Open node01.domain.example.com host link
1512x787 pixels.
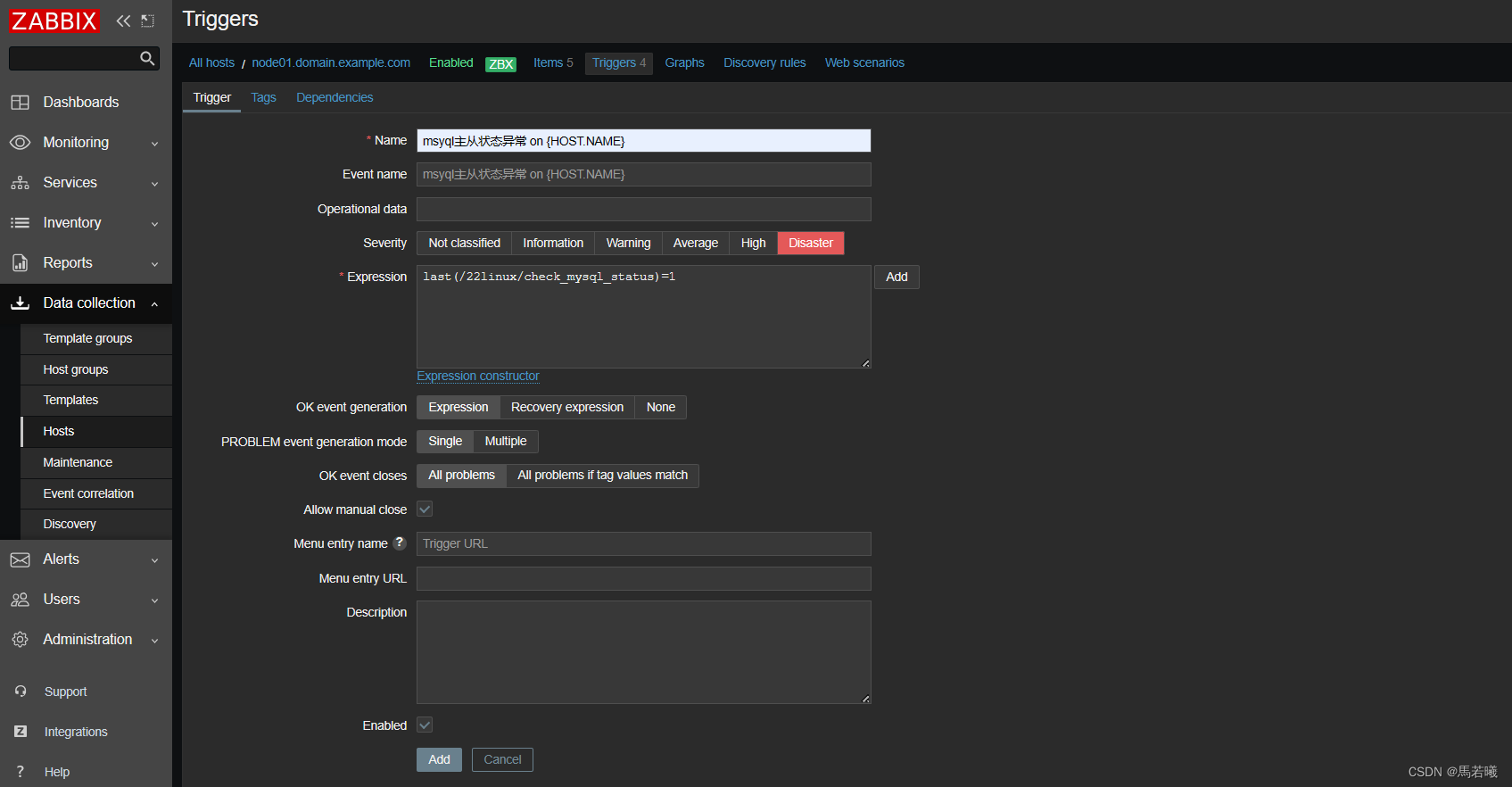click(331, 62)
